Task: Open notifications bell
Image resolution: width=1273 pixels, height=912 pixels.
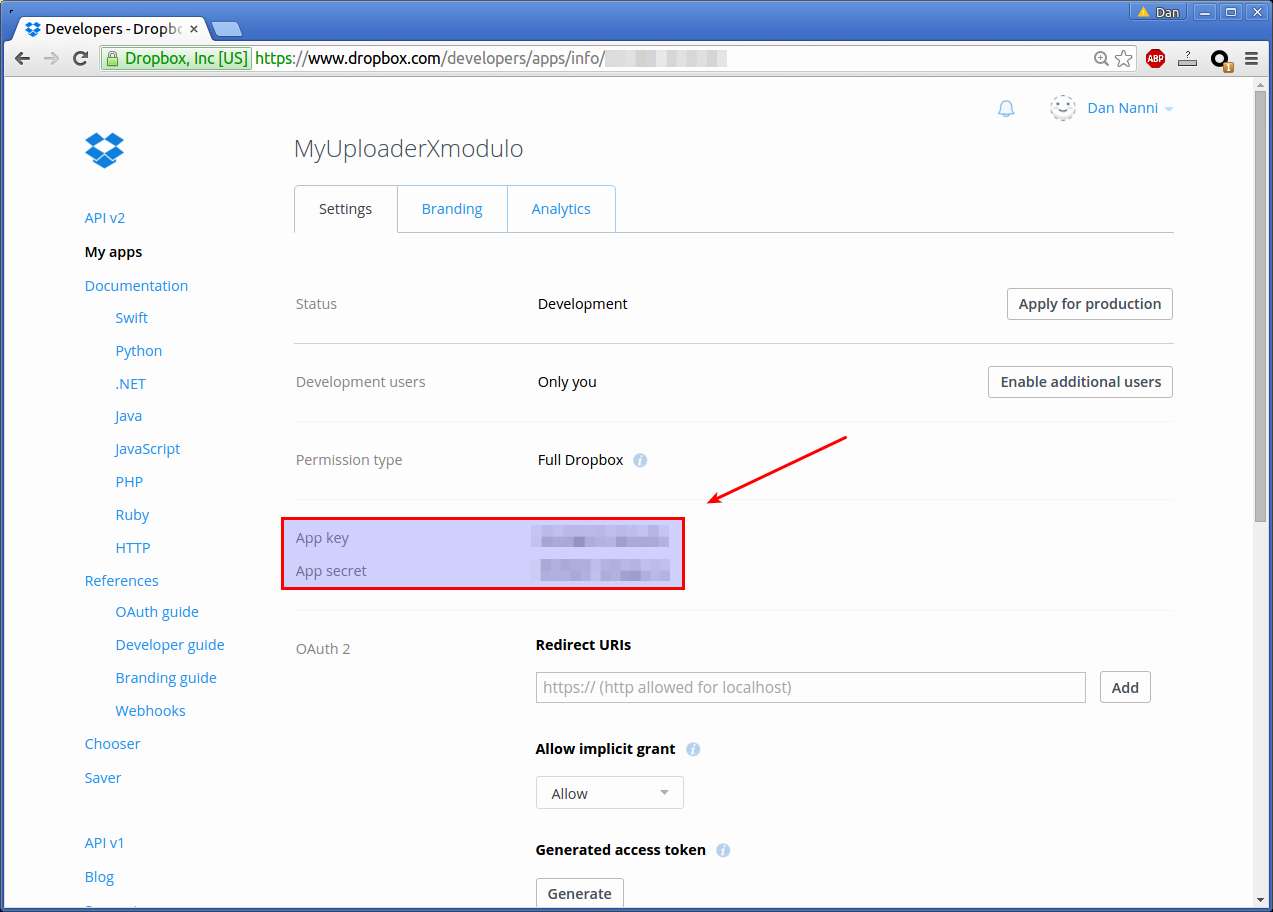Action: pos(1006,108)
